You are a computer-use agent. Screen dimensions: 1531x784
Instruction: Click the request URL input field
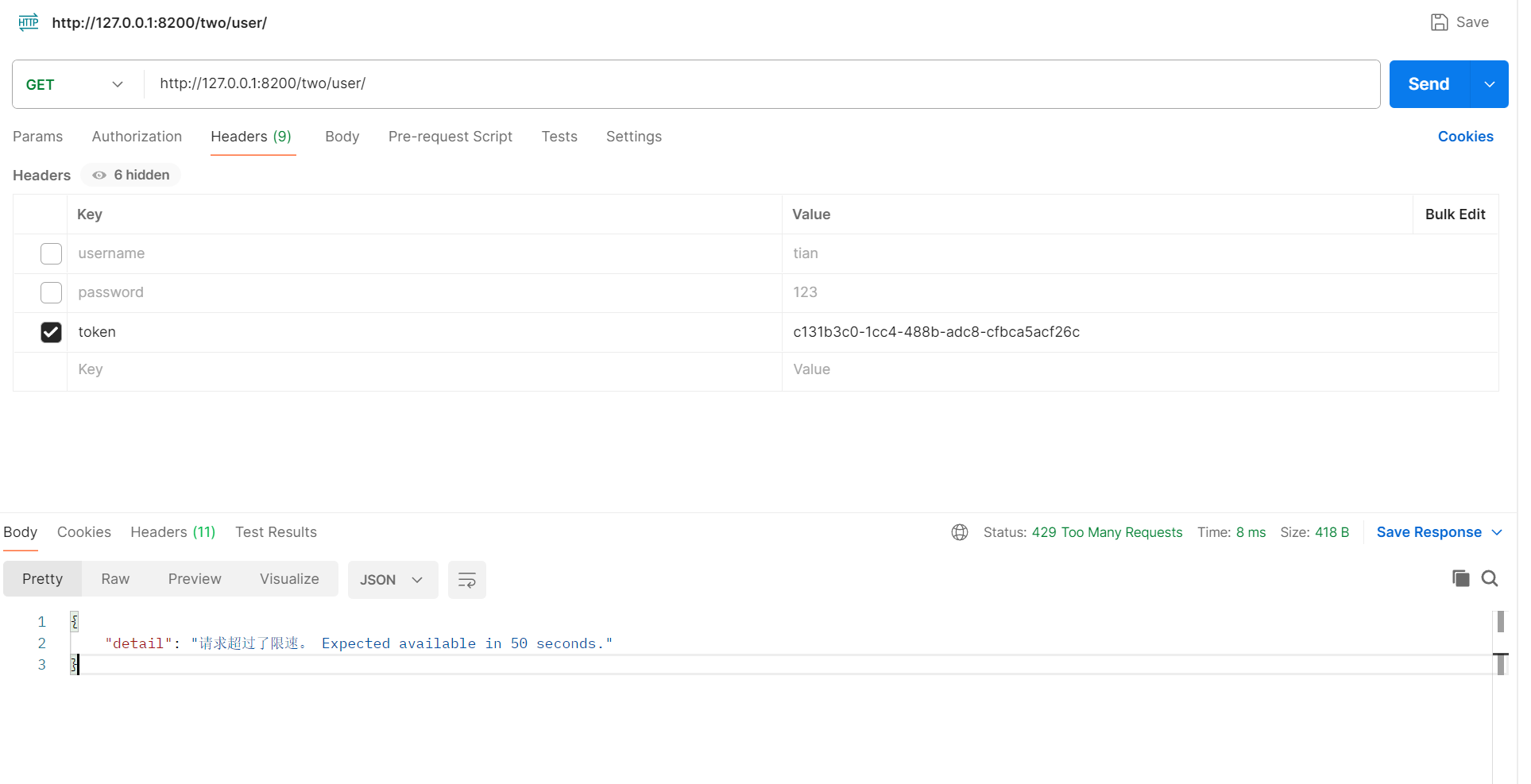(x=761, y=83)
